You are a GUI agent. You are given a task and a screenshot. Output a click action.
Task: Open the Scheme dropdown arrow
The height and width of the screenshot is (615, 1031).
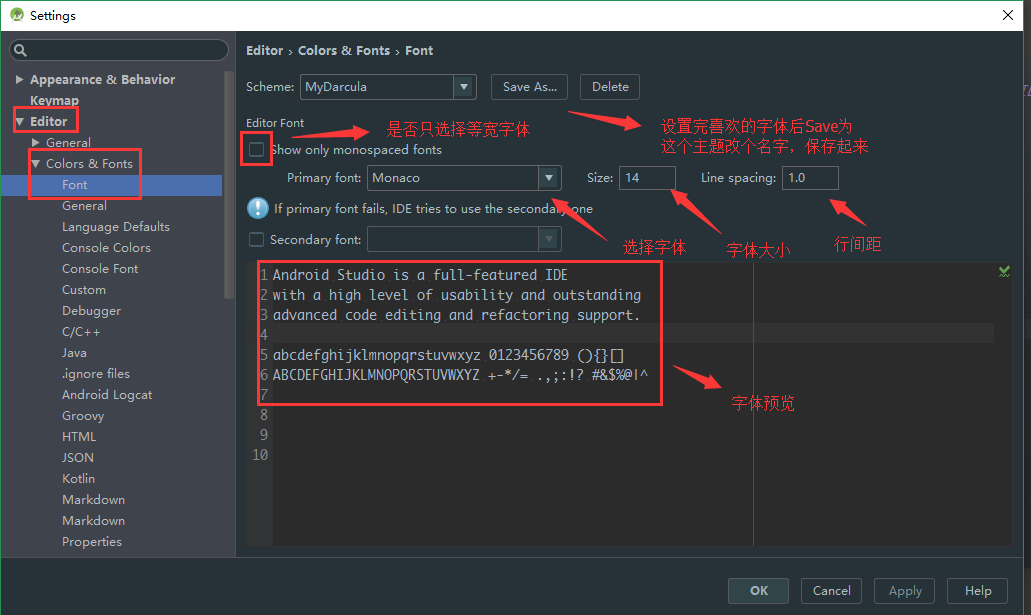click(x=464, y=87)
